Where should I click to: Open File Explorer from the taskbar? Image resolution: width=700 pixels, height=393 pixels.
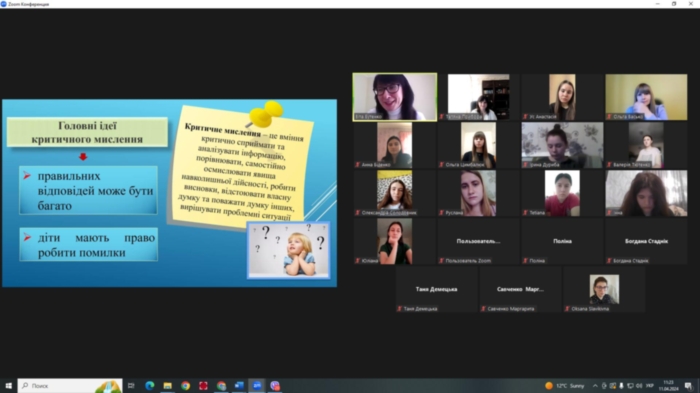click(x=167, y=386)
